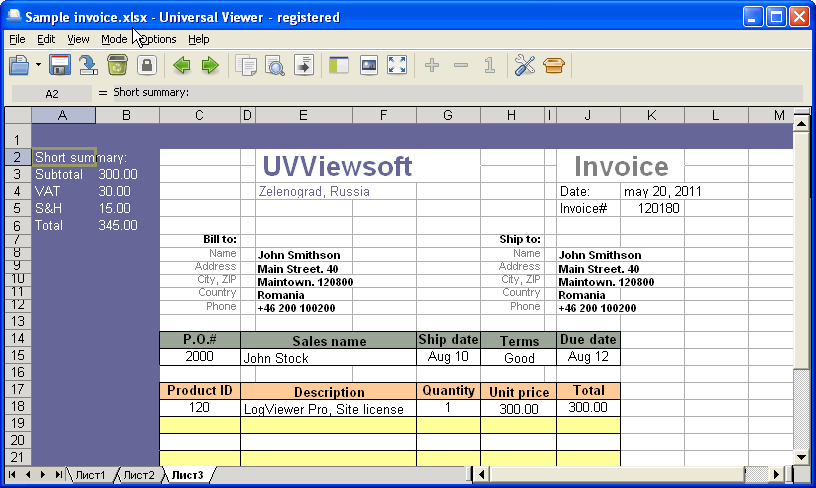Viewport: 816px width, 488px height.
Task: Click the horizontal scrollbar right arrow
Action: (x=776, y=474)
